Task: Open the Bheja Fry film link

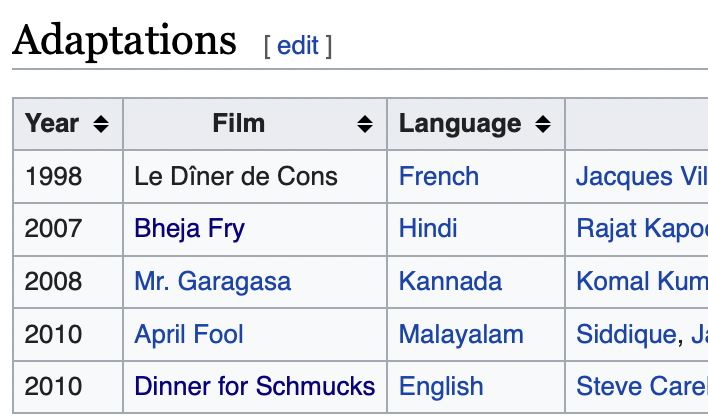Action: (190, 228)
